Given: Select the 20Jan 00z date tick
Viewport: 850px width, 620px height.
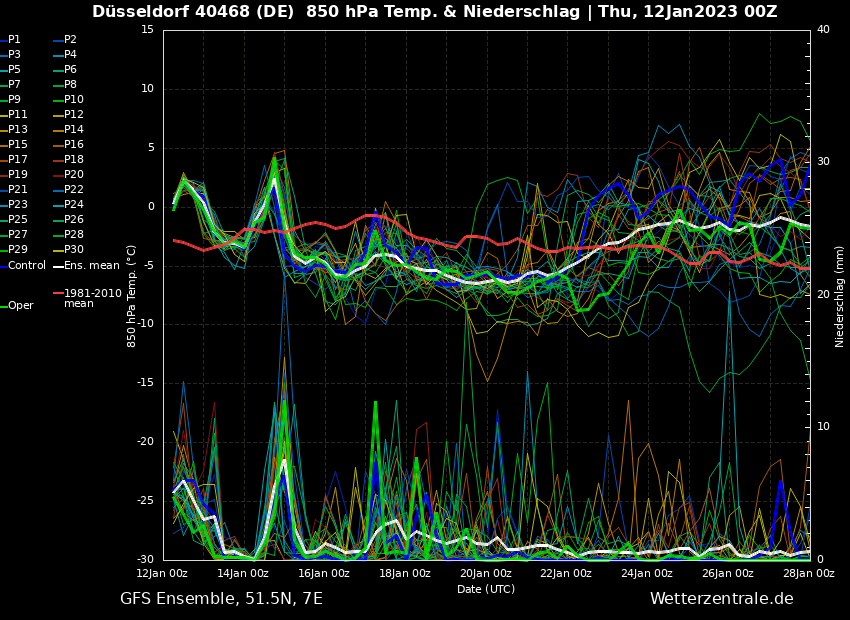Looking at the screenshot, I should point(486,573).
